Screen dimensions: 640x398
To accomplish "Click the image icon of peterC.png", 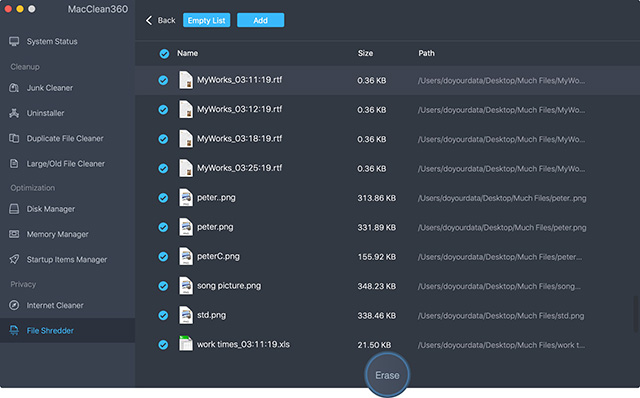I will (186, 256).
